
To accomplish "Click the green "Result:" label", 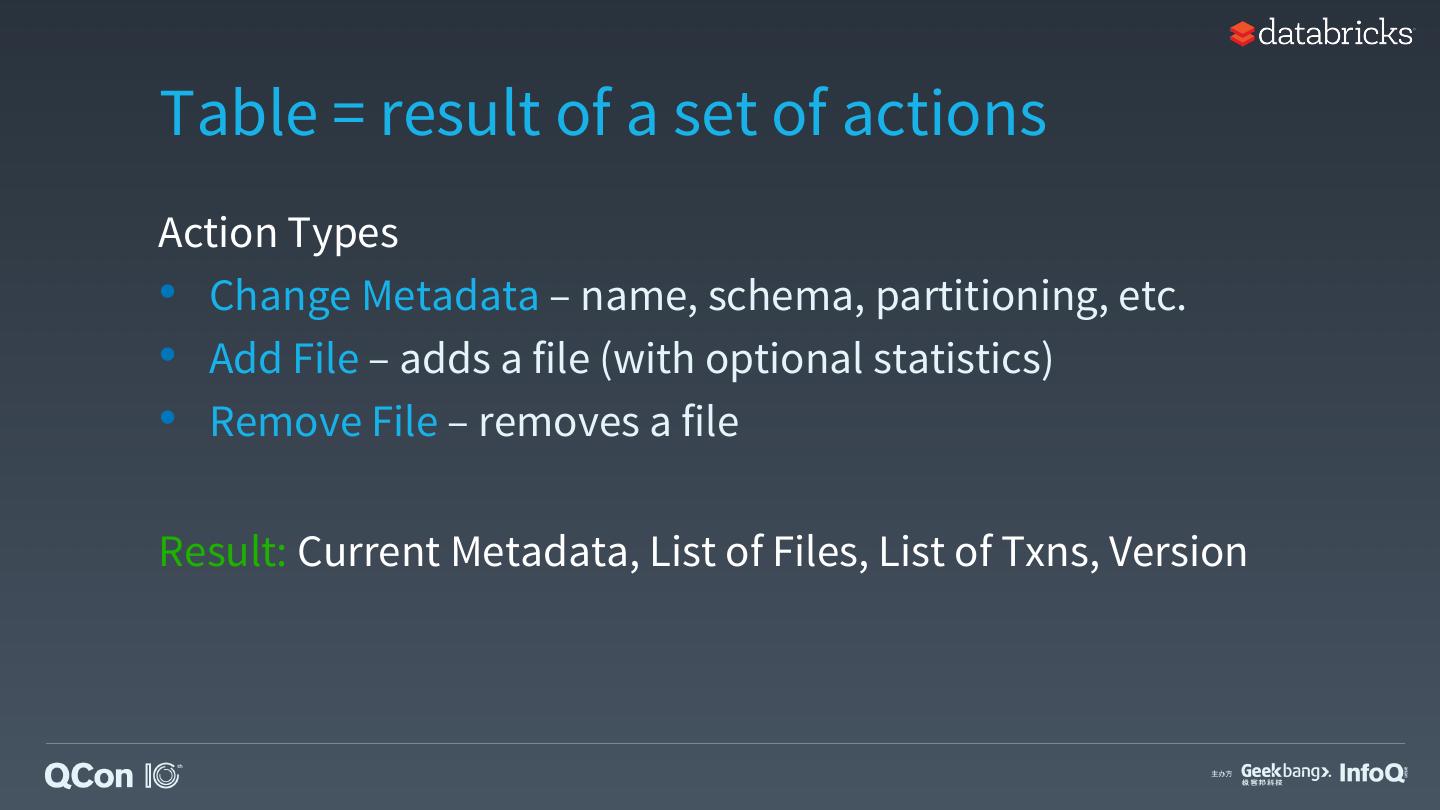I will [x=223, y=551].
